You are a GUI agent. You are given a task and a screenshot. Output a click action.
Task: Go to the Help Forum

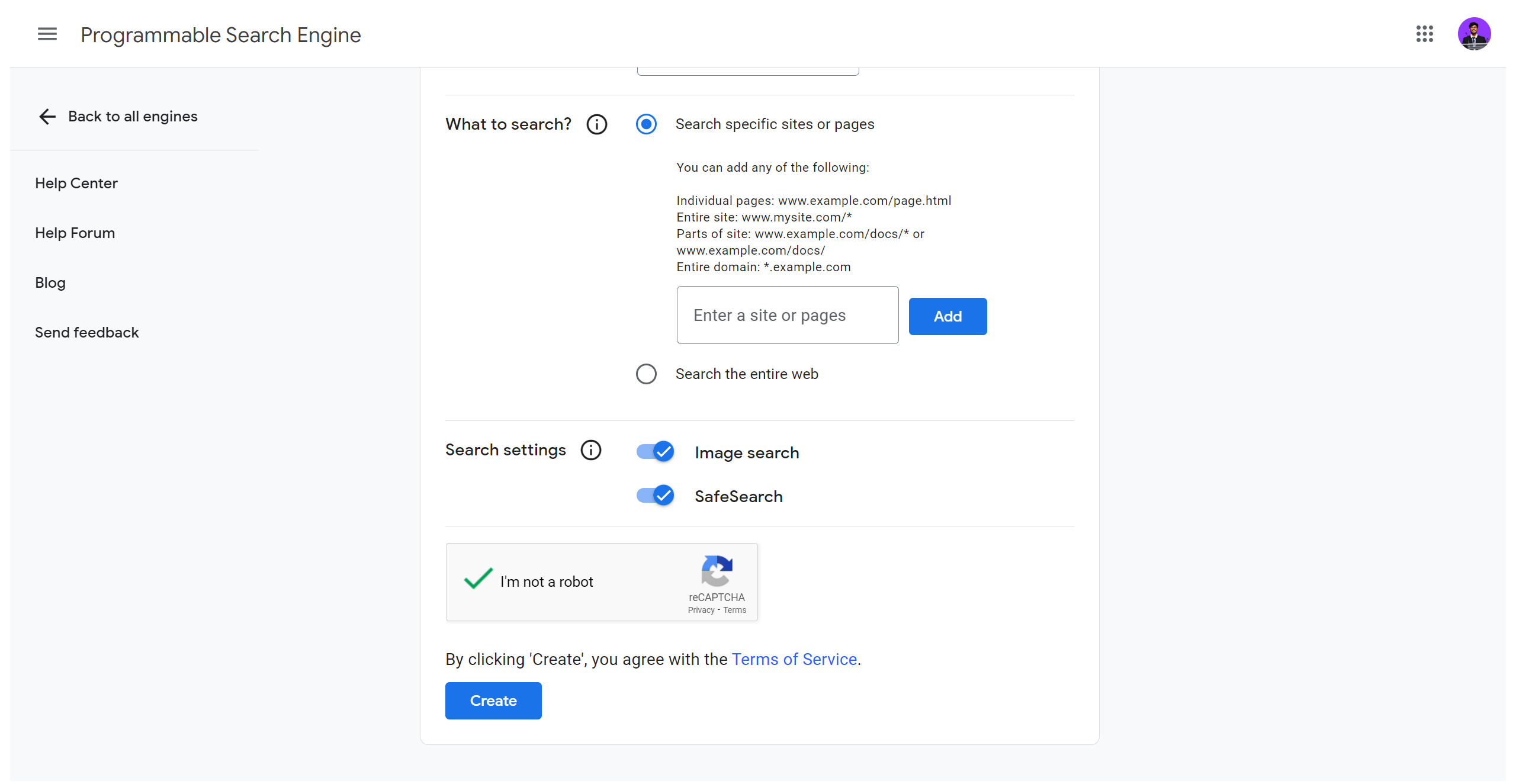pyautogui.click(x=75, y=233)
